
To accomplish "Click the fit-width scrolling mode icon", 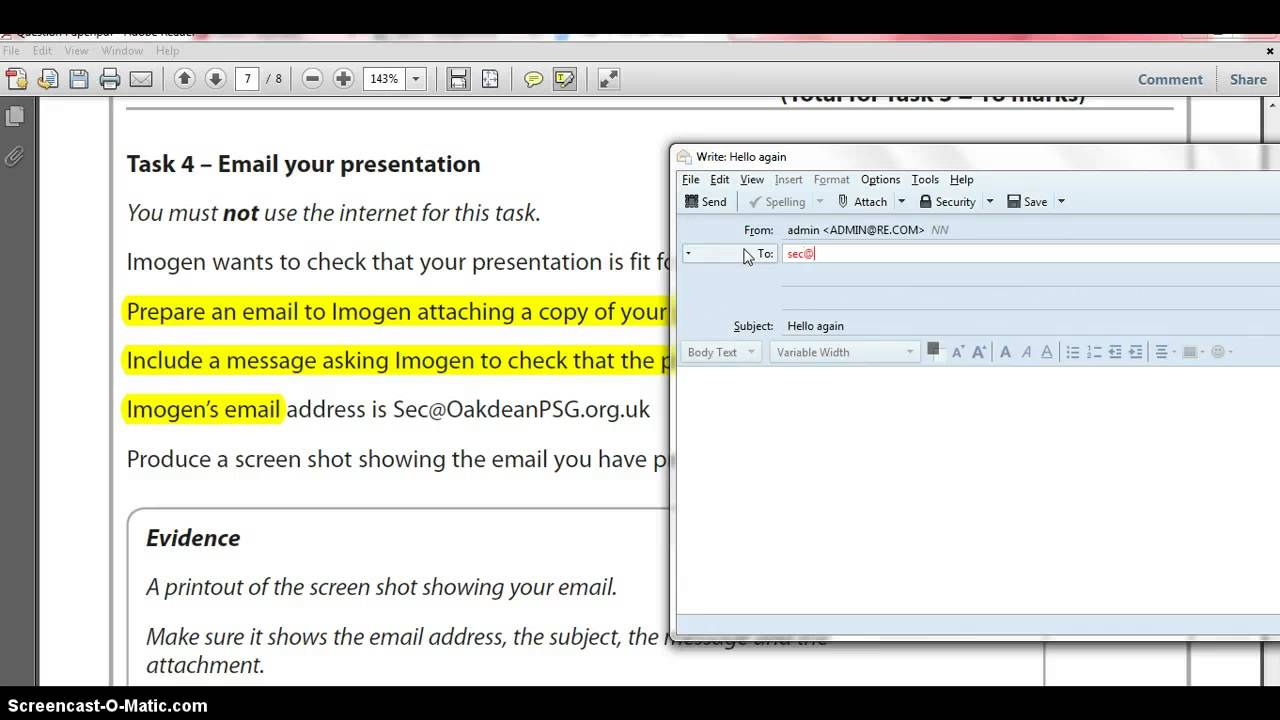I will pyautogui.click(x=458, y=79).
